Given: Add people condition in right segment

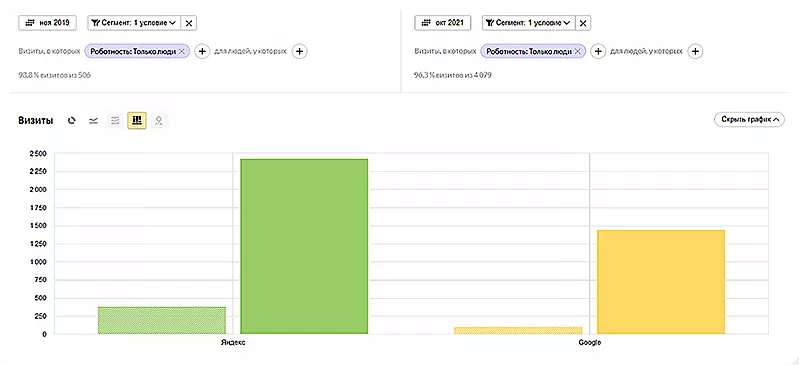Looking at the screenshot, I should click(695, 52).
